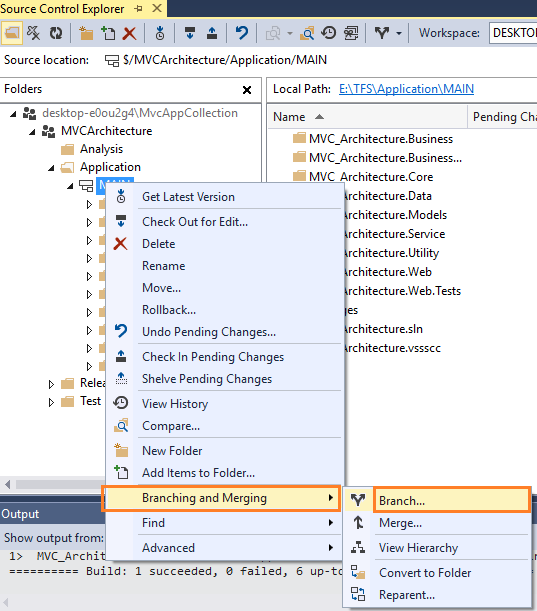Choose Check Out for Edit menu item
The image size is (537, 611).
tap(224, 222)
